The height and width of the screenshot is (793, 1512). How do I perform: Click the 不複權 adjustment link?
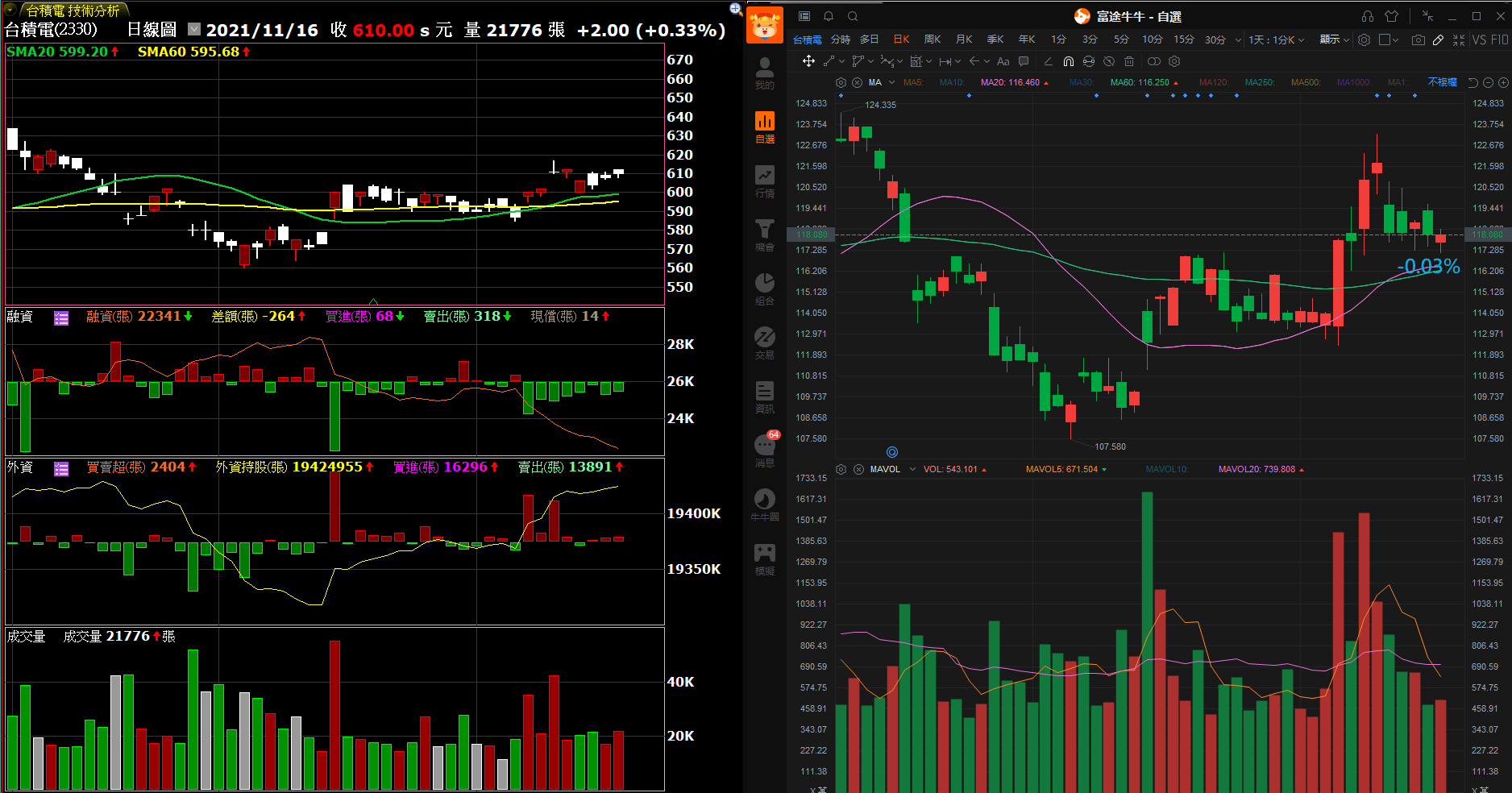pos(1442,82)
